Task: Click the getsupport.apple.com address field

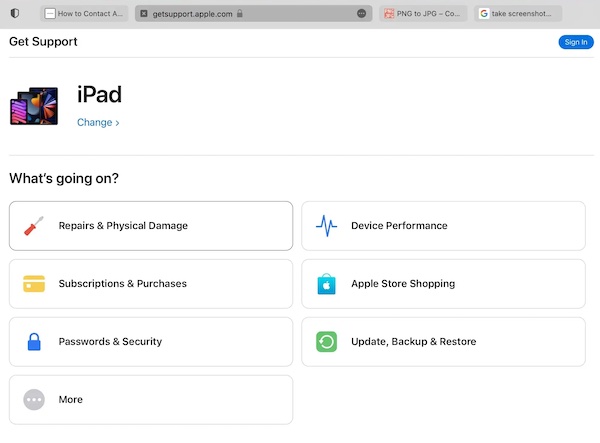Action: [253, 13]
